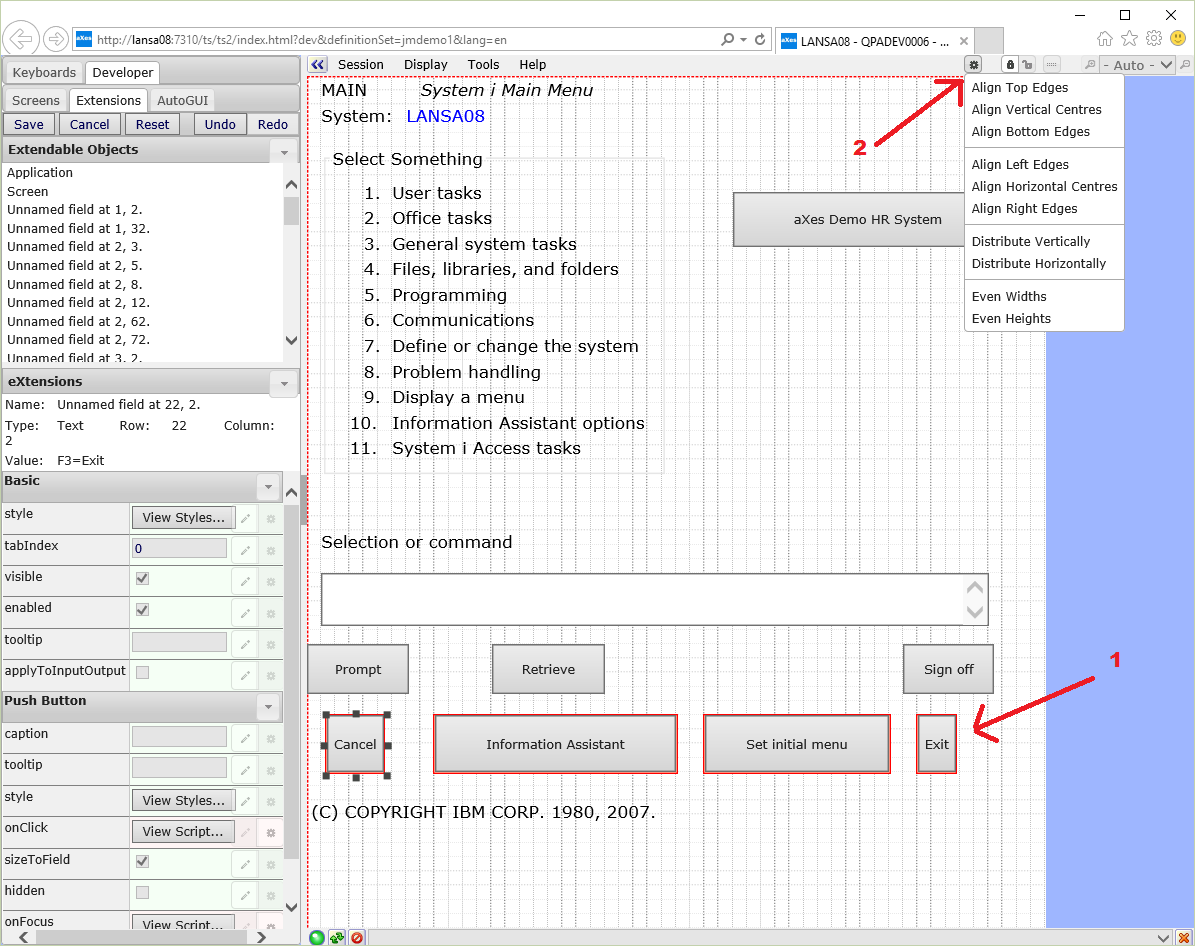Click the pencil edit icon for tabIndex
The width and height of the screenshot is (1195, 946).
point(244,549)
